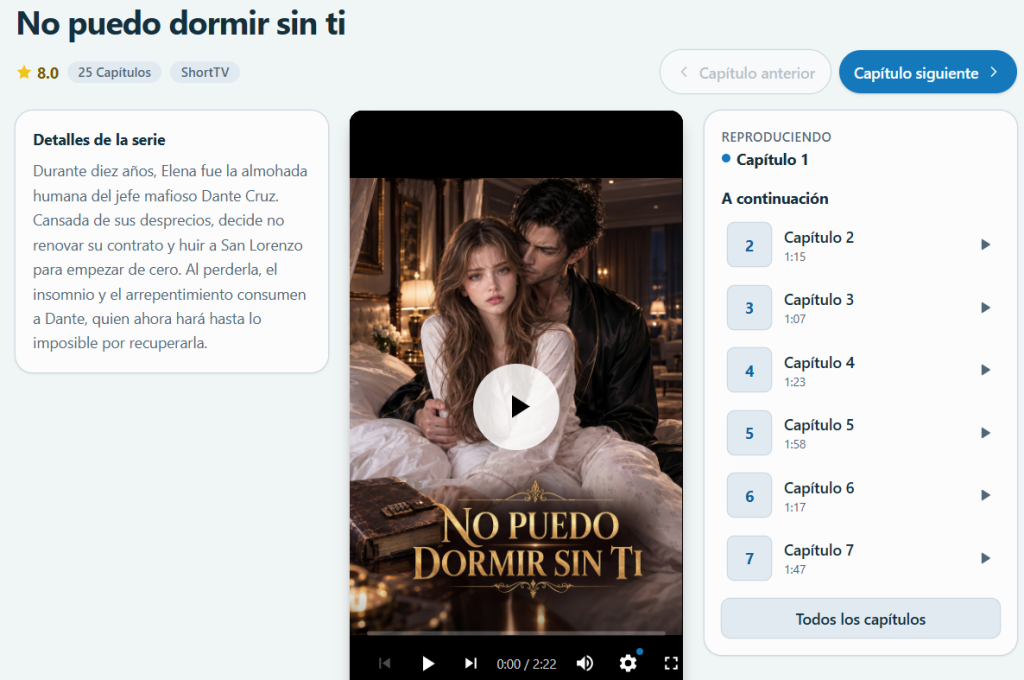This screenshot has width=1024, height=680.
Task: Click the previous track icon in player controls
Action: 385,664
